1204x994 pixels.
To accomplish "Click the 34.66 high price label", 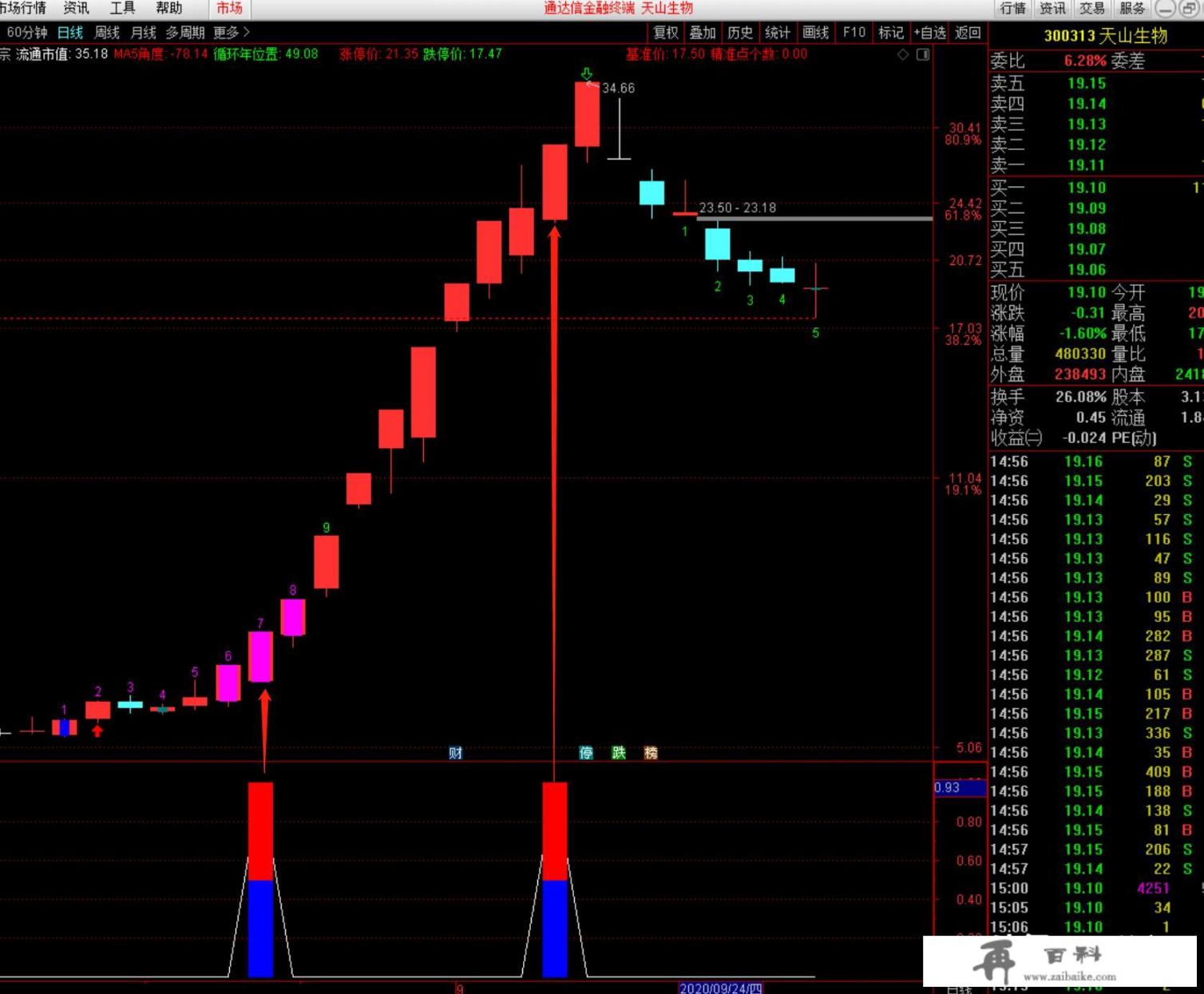I will [x=618, y=88].
